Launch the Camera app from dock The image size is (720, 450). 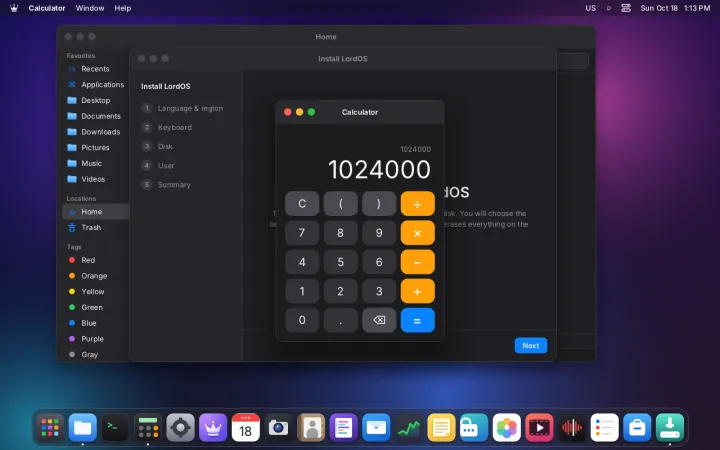tap(278, 428)
